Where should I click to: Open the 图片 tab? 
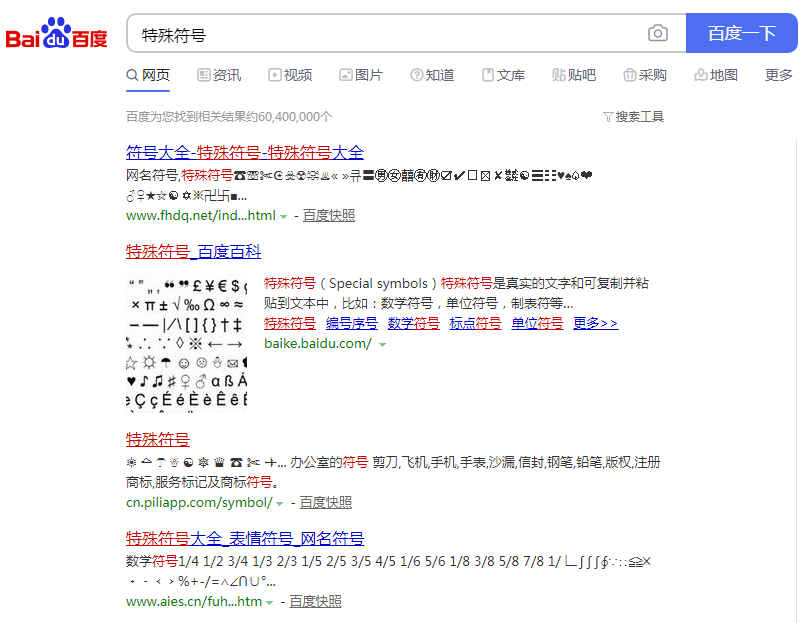tap(361, 75)
